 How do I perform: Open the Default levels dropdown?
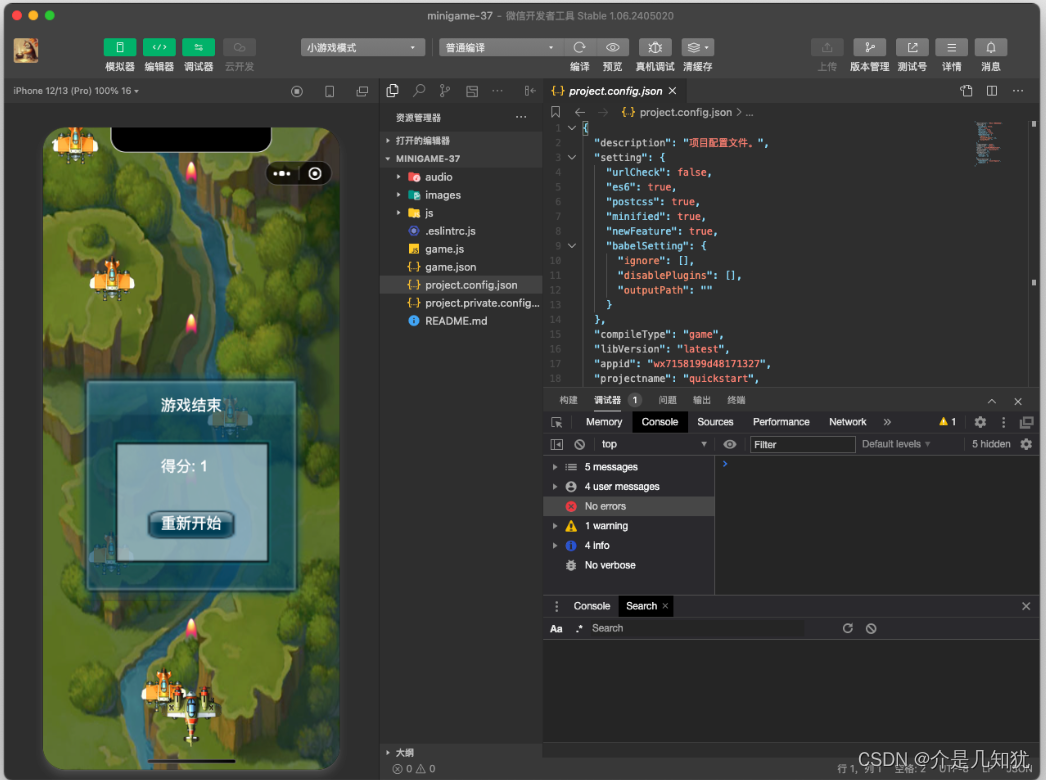pyautogui.click(x=896, y=444)
